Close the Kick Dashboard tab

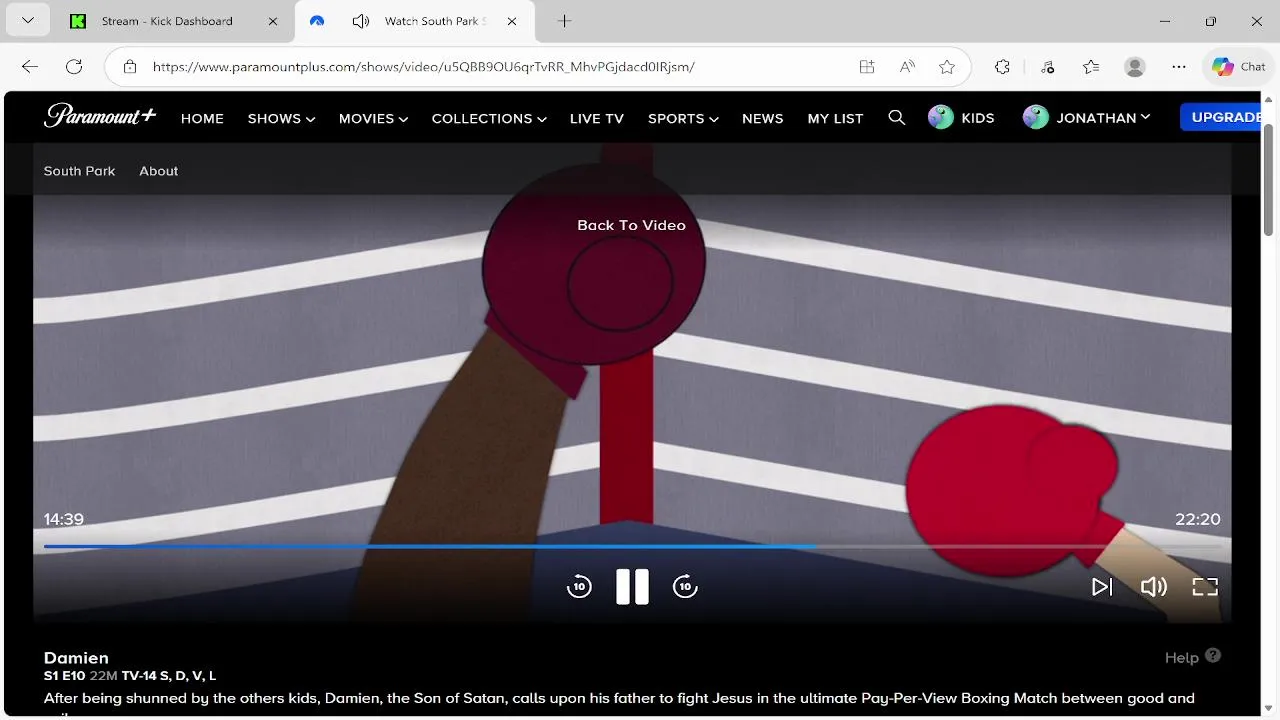pos(273,21)
